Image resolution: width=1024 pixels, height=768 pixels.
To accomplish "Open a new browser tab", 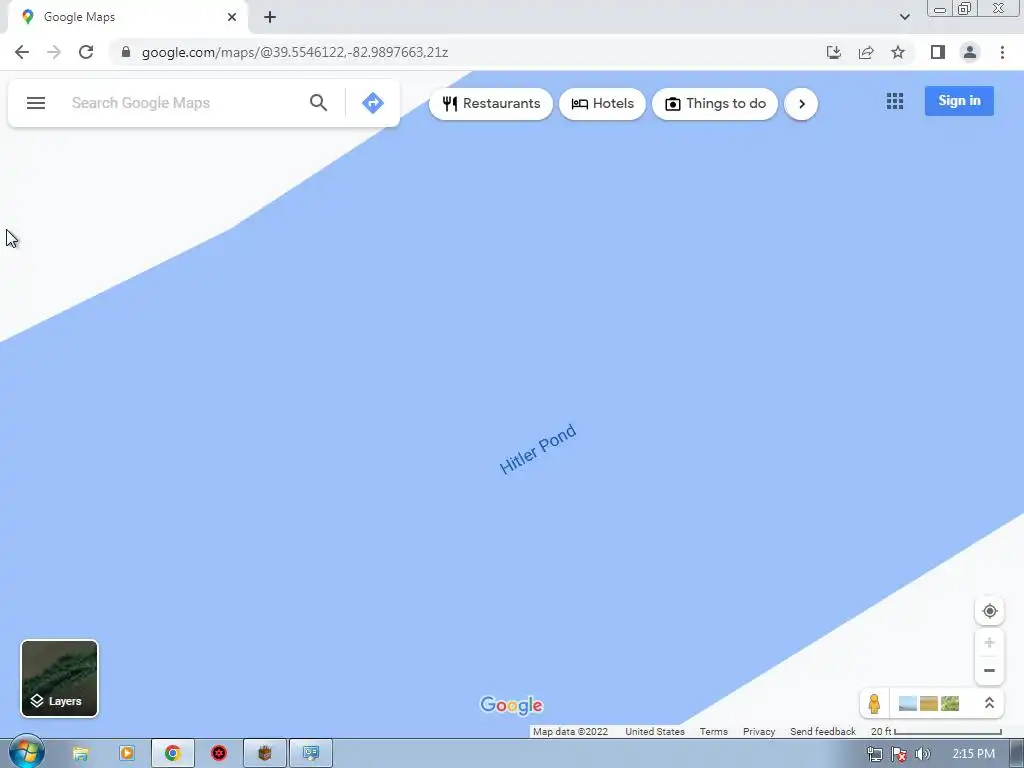I will 270,17.
